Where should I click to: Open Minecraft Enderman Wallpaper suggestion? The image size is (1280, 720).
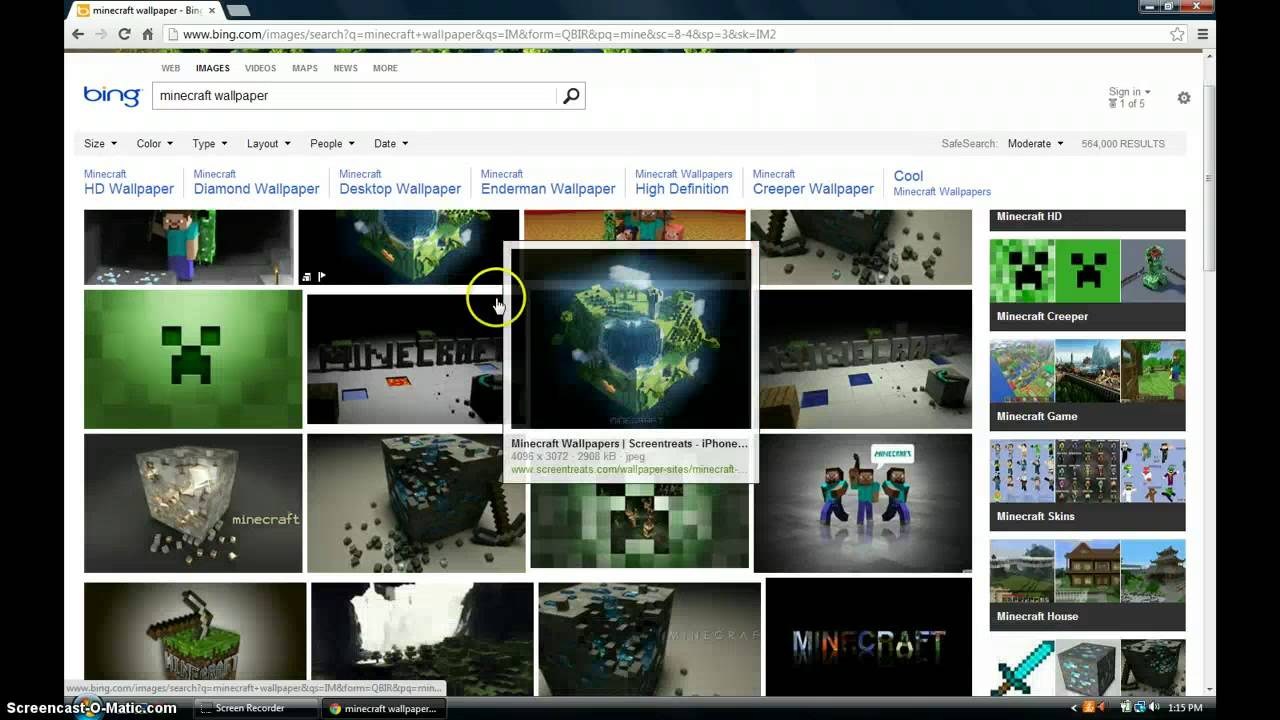pyautogui.click(x=548, y=182)
